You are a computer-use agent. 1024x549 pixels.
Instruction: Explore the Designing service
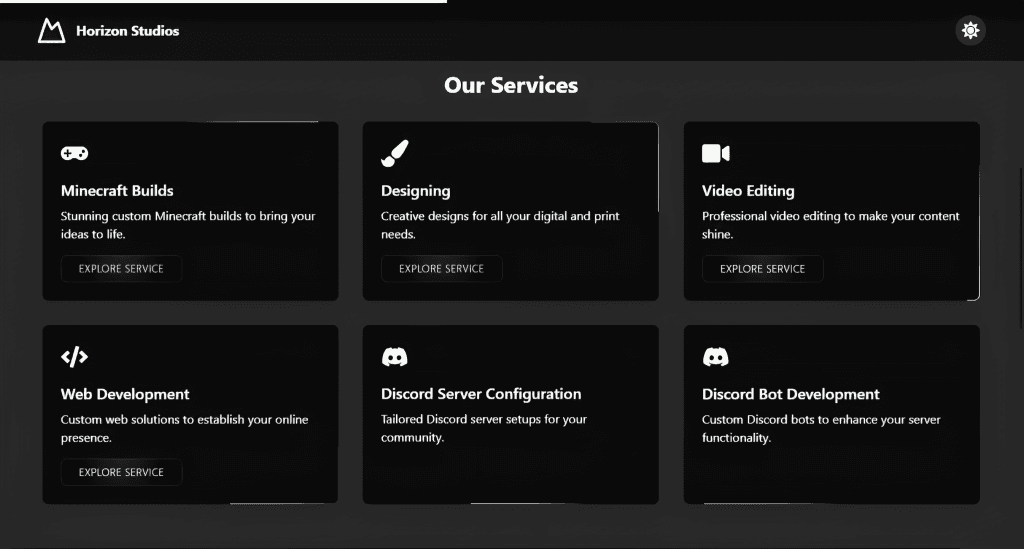tap(441, 268)
